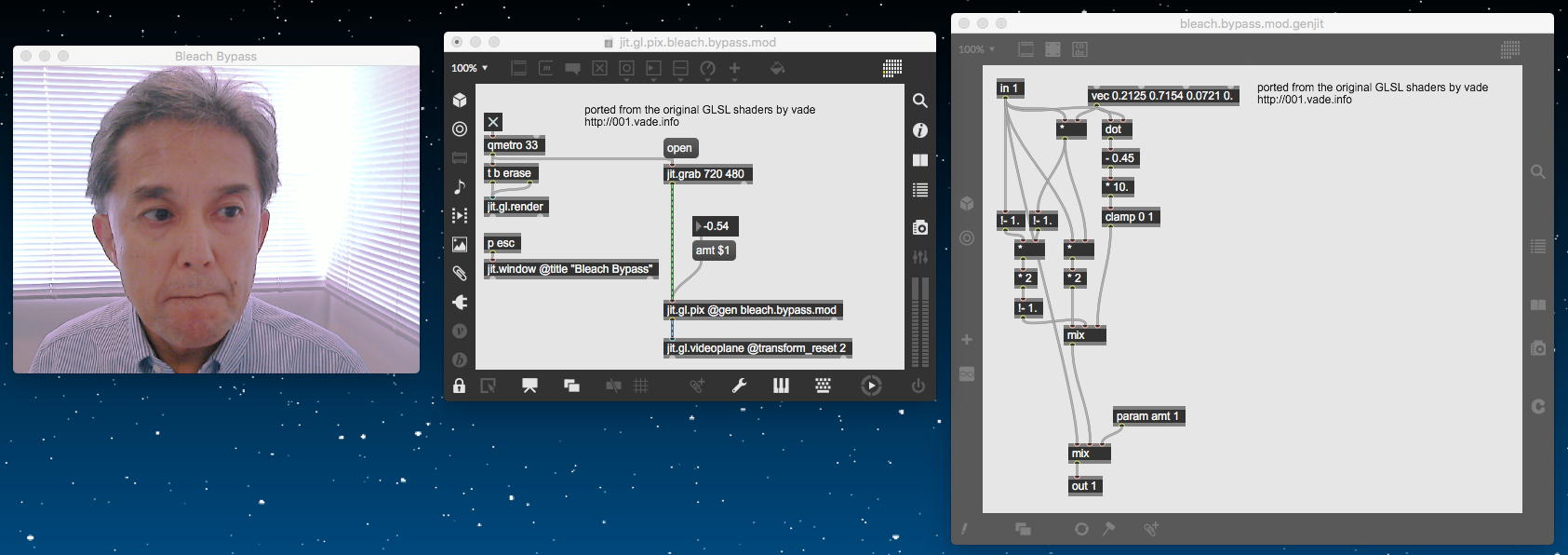Select the 'jit.gl.videoplane @transform_reset 2' object
Screen dimensions: 1568x555
(x=757, y=348)
